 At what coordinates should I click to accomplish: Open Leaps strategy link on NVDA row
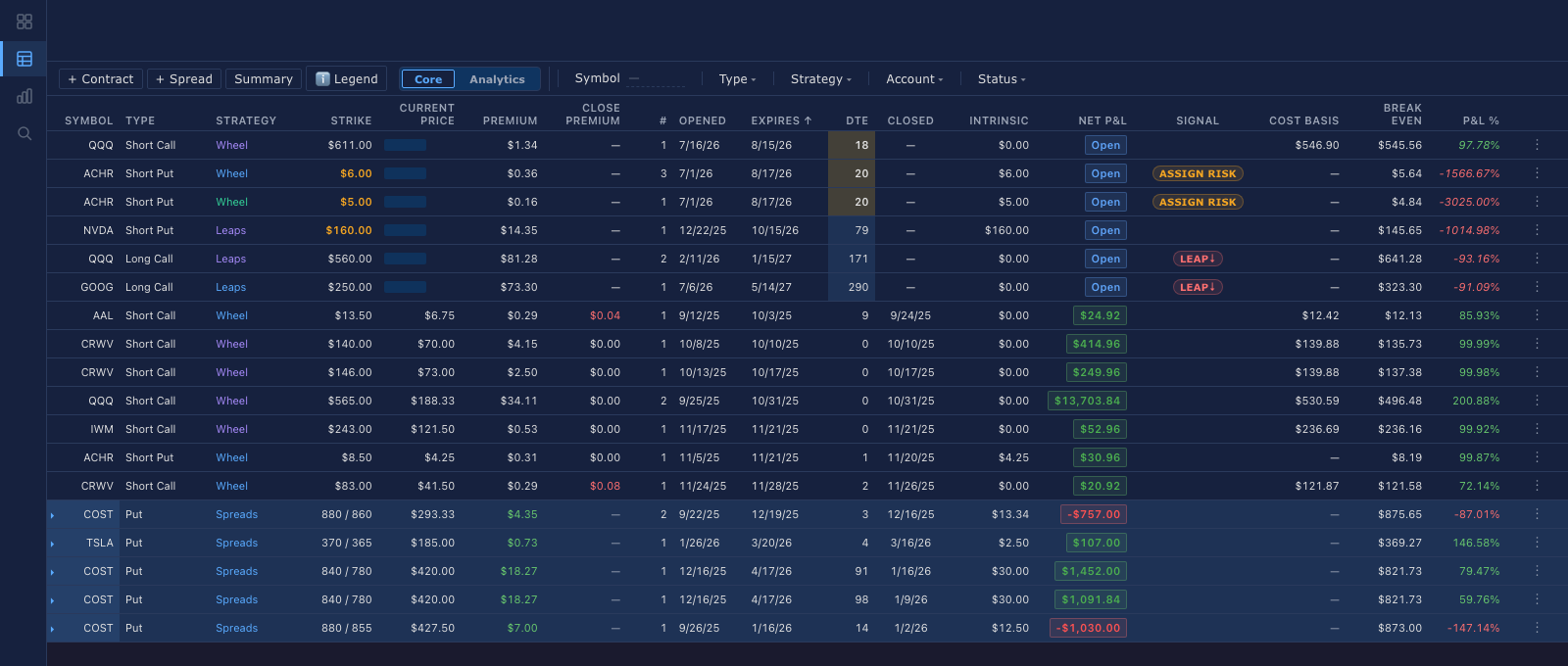231,230
